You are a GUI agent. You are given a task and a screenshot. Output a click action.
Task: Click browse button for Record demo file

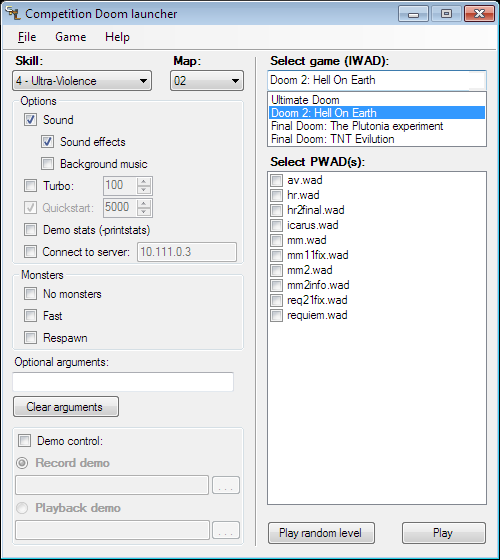pyautogui.click(x=226, y=485)
